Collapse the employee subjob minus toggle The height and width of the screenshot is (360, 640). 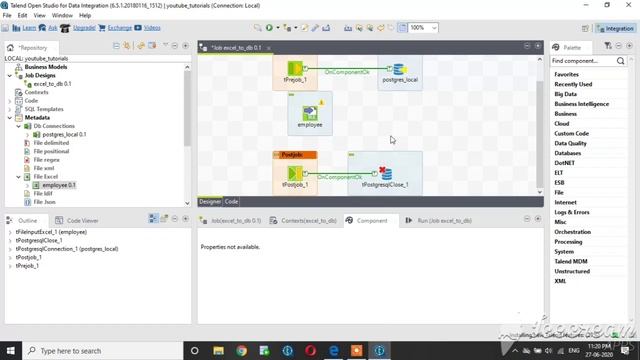click(x=291, y=94)
